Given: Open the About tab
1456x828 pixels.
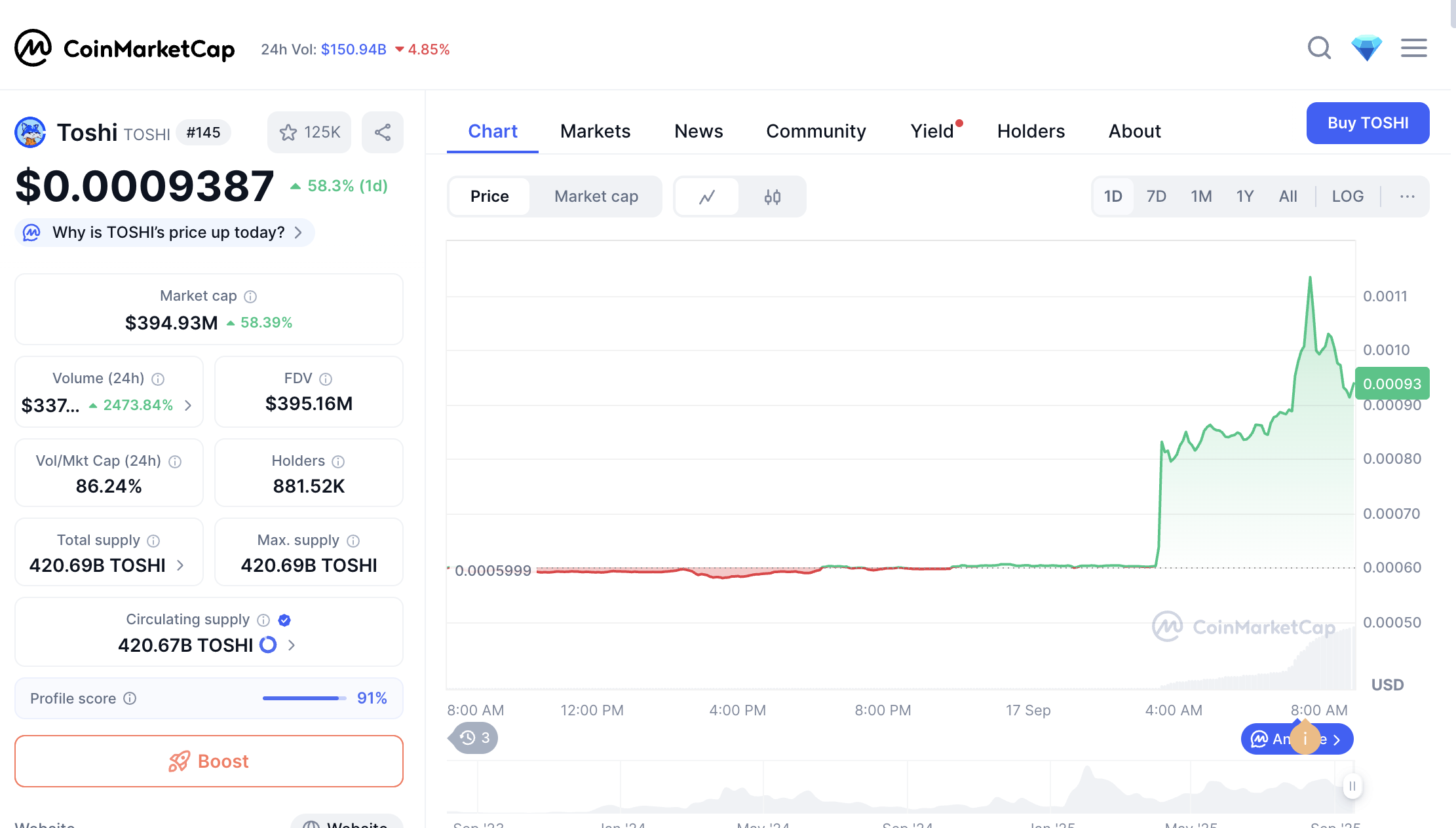Looking at the screenshot, I should pos(1134,131).
